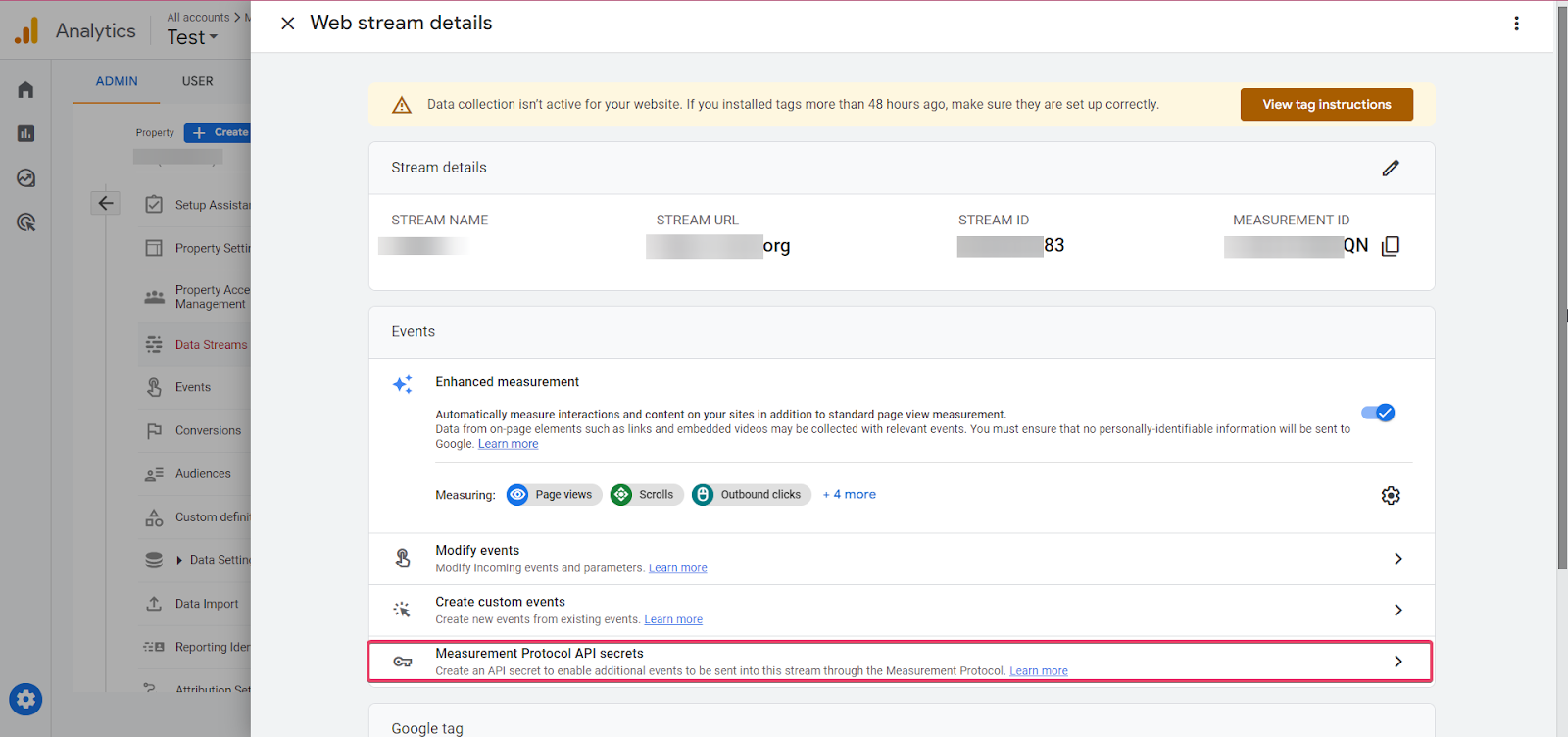This screenshot has height=737, width=1568.
Task: Show the + 4 more measuring events
Action: (x=849, y=495)
